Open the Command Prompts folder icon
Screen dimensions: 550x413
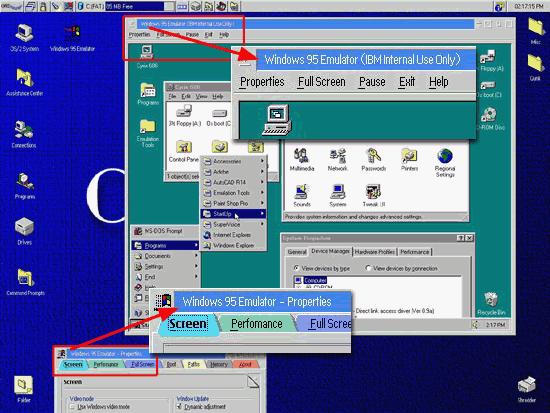[25, 282]
